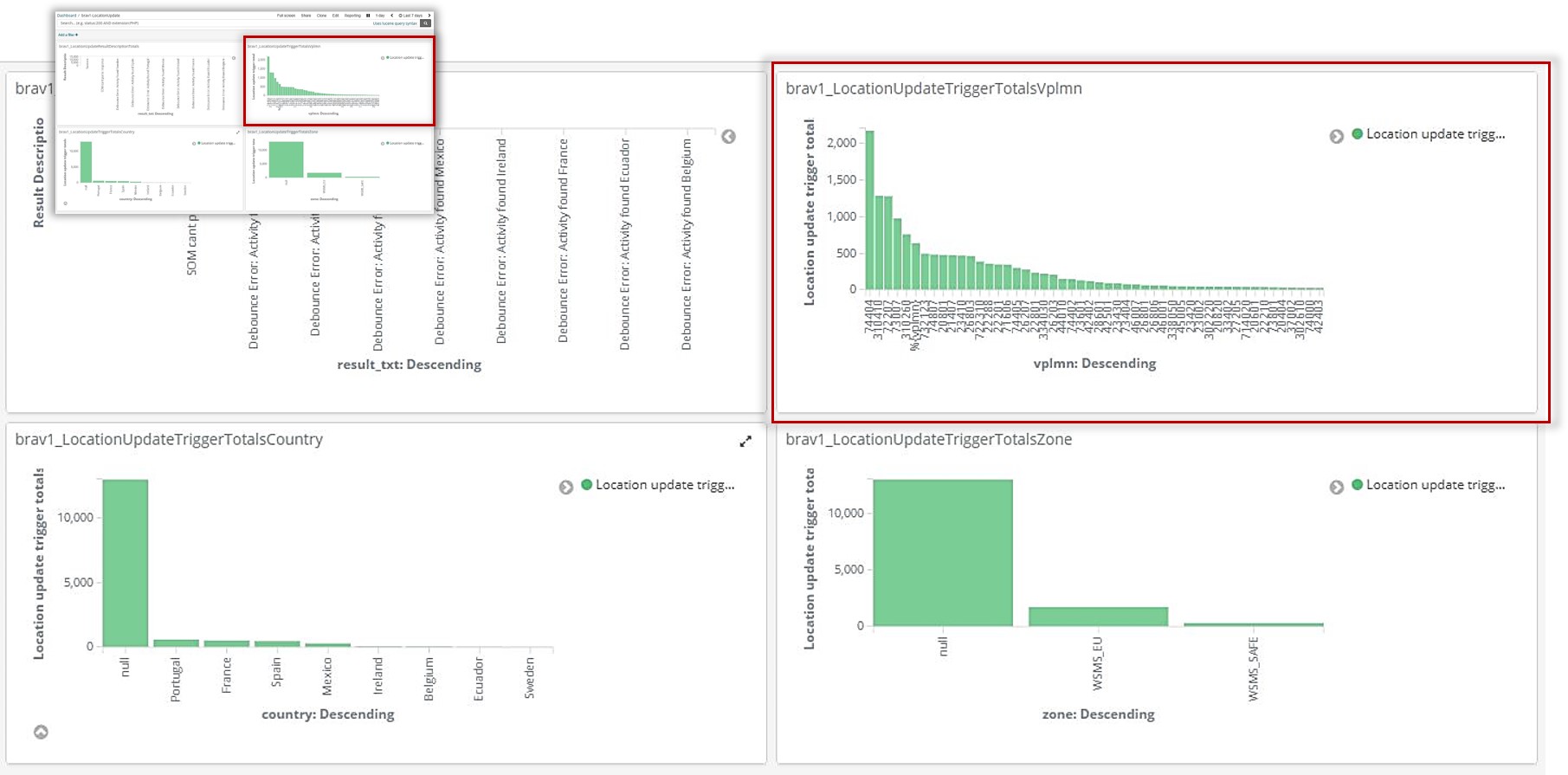This screenshot has width=1568, height=775.
Task: Select Vplmn legend label 'Location update trigg...'
Action: [x=1436, y=134]
